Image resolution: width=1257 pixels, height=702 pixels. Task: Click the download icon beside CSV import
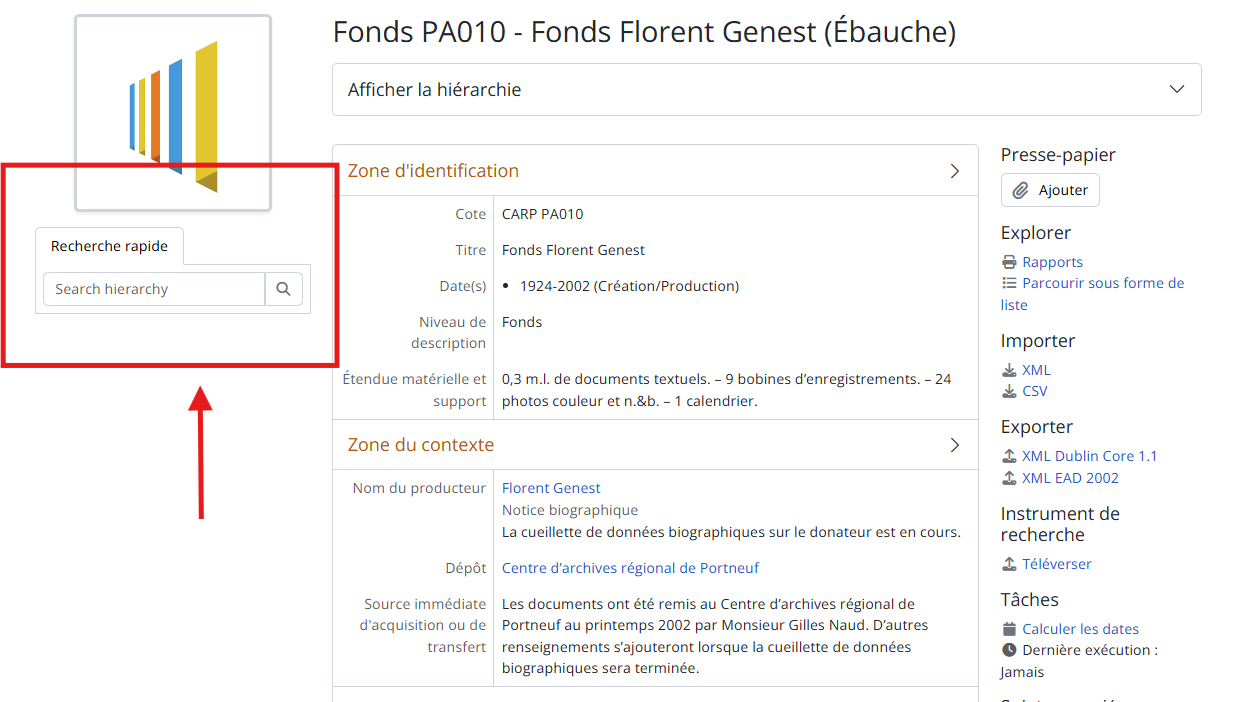point(1009,391)
